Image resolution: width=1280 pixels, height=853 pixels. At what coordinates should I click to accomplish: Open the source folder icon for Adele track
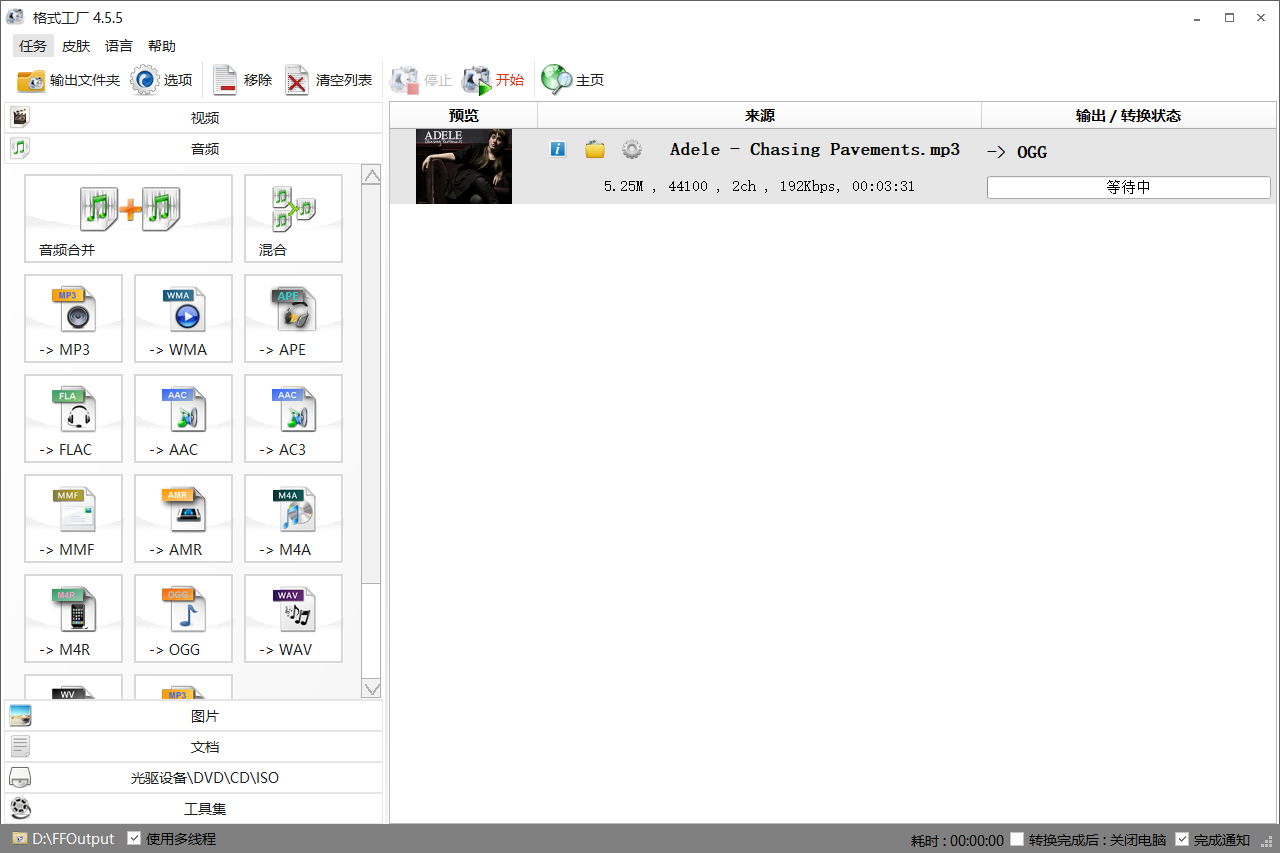tap(595, 149)
